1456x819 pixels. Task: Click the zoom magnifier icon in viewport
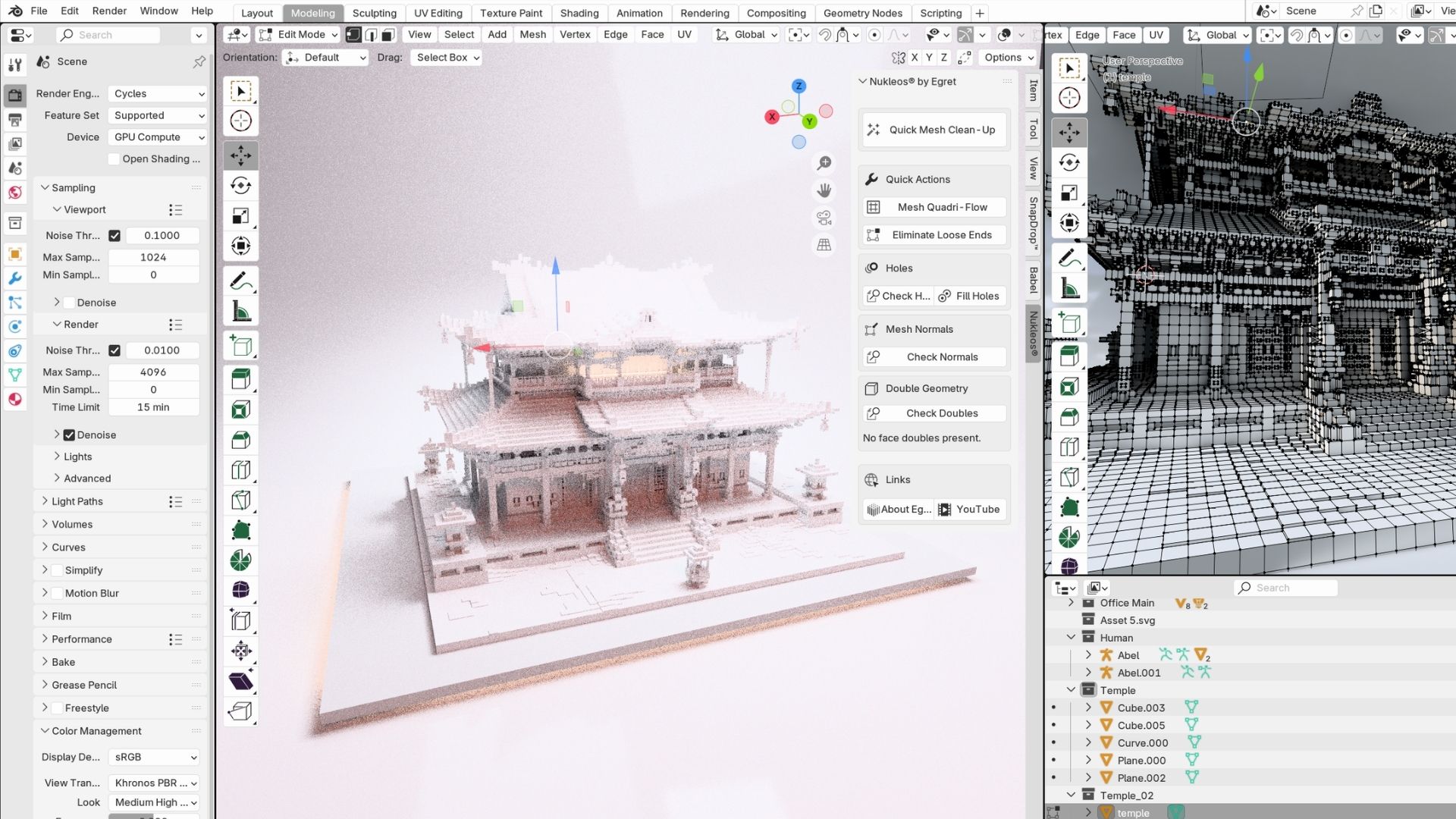(x=824, y=163)
